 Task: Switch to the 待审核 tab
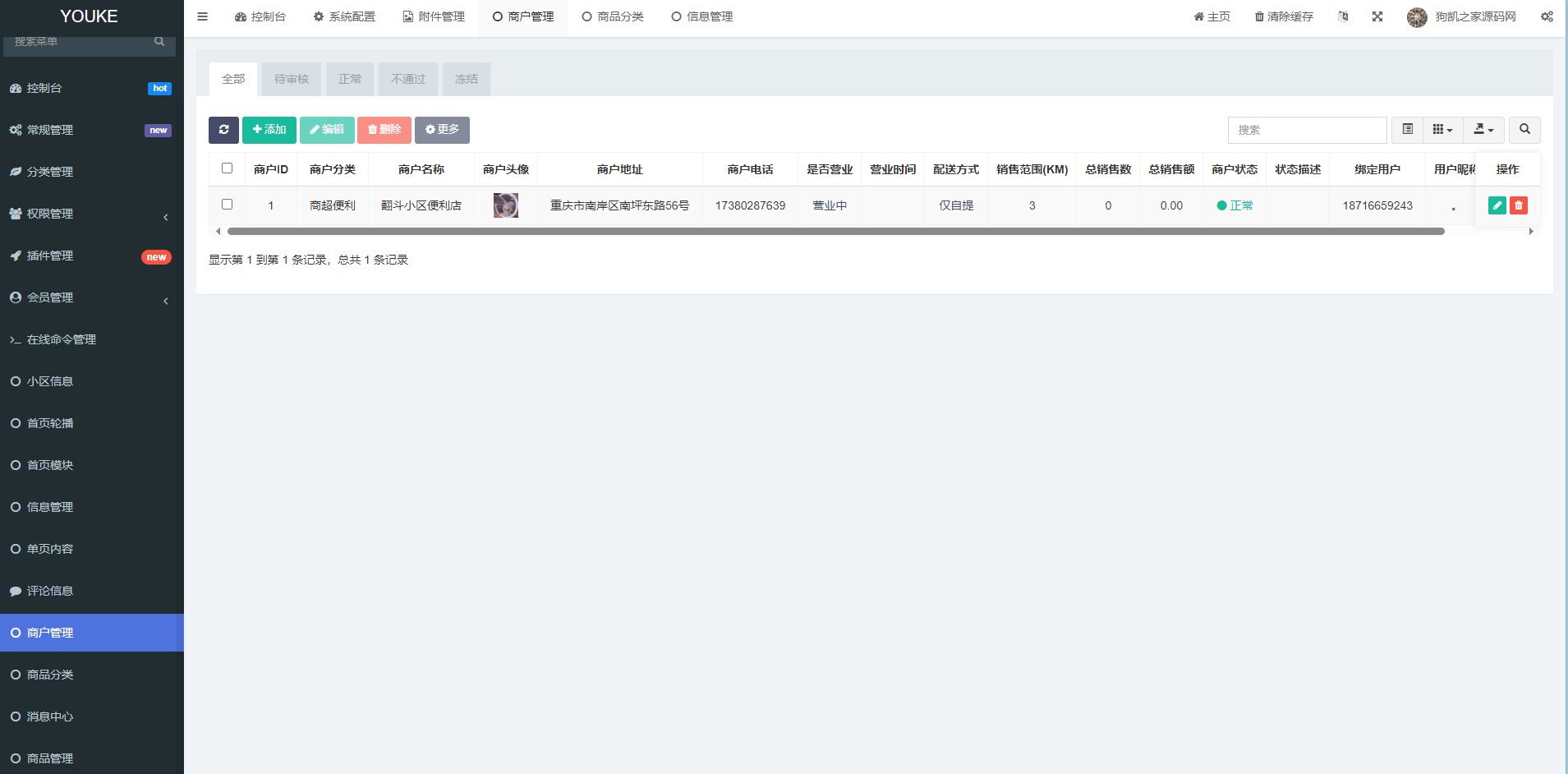(x=292, y=80)
